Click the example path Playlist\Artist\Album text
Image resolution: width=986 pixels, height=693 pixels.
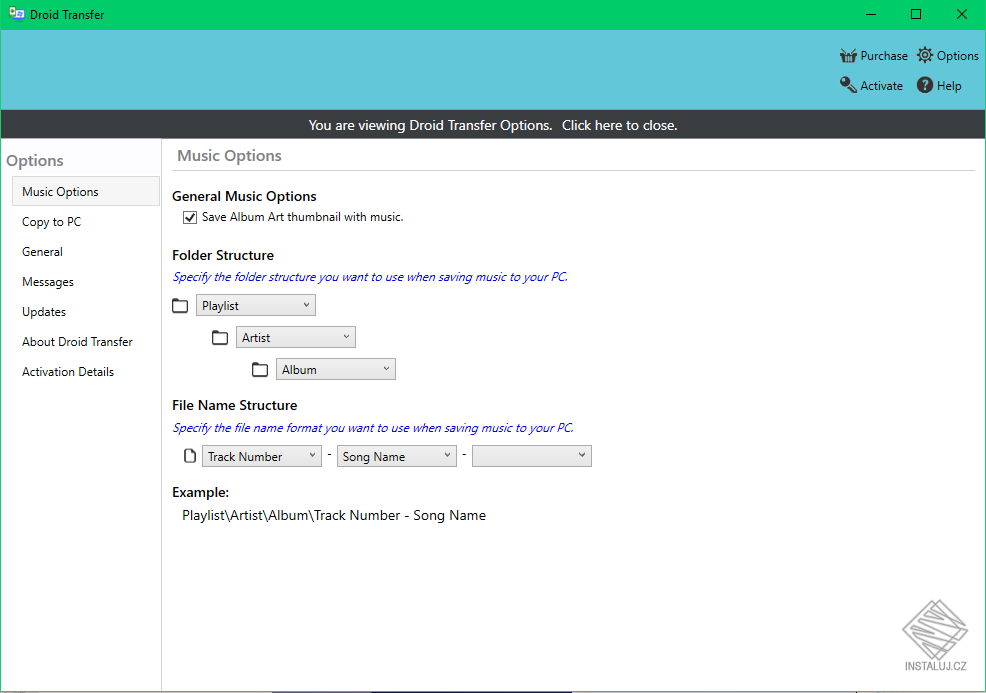(334, 515)
